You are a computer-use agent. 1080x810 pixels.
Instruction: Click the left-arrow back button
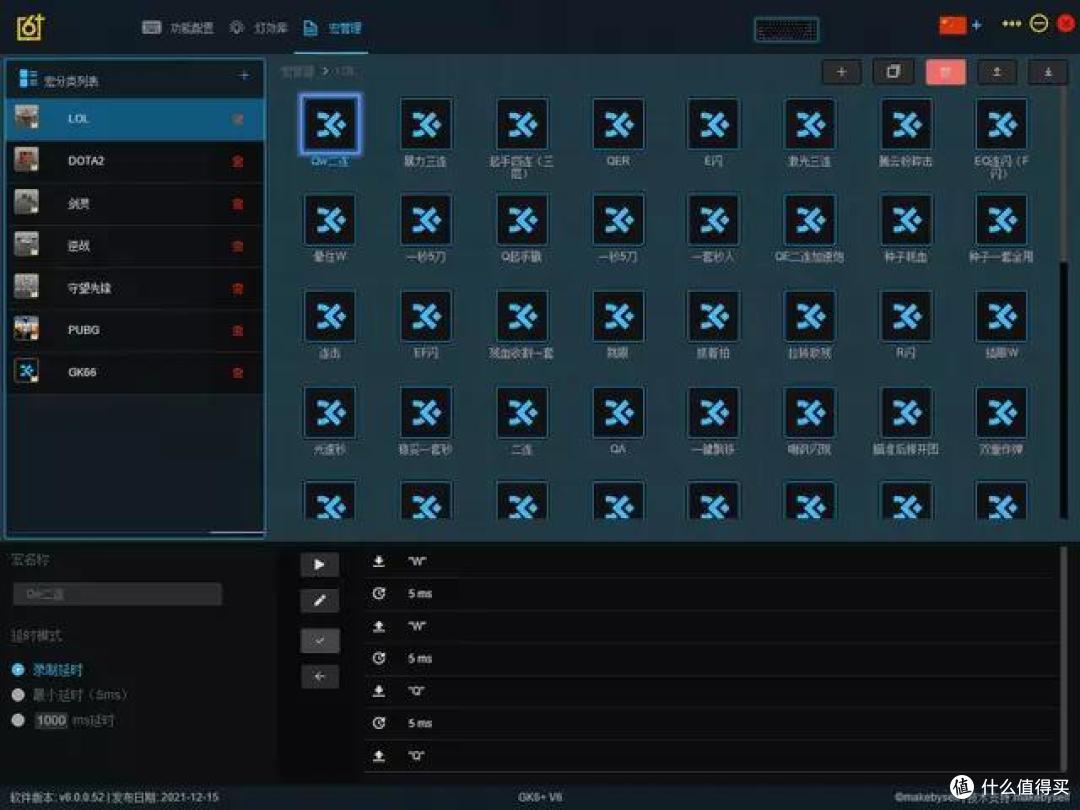(320, 676)
